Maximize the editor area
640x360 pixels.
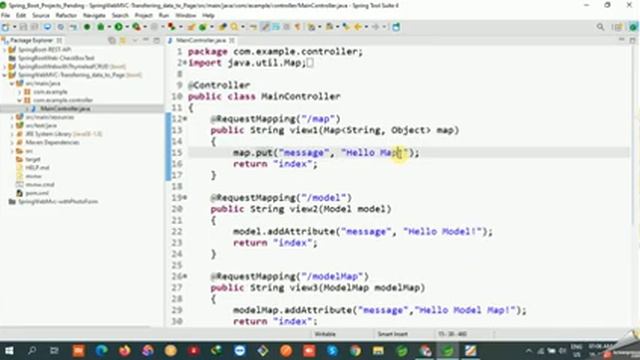pyautogui.click(x=633, y=40)
